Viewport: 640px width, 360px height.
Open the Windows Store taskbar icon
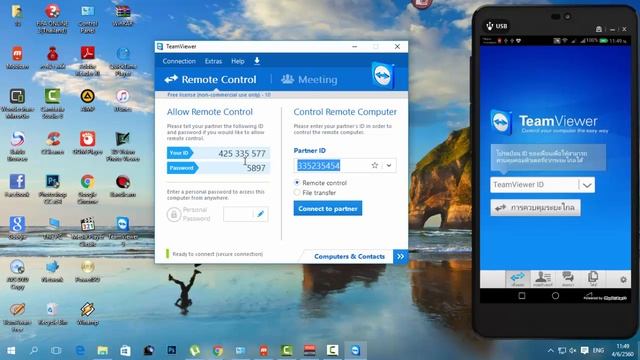pyautogui.click(x=125, y=350)
